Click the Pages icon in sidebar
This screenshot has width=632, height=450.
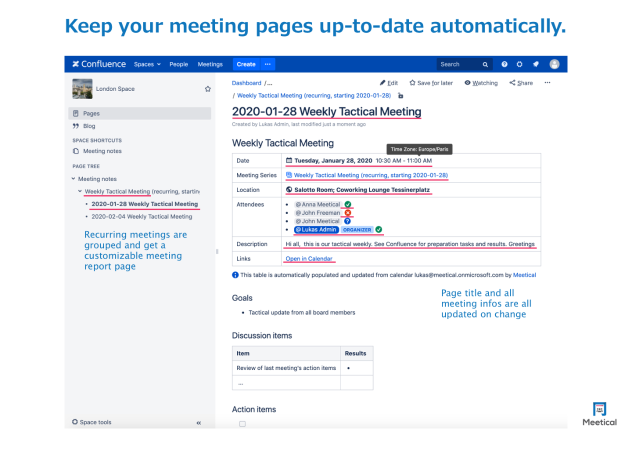(76, 113)
